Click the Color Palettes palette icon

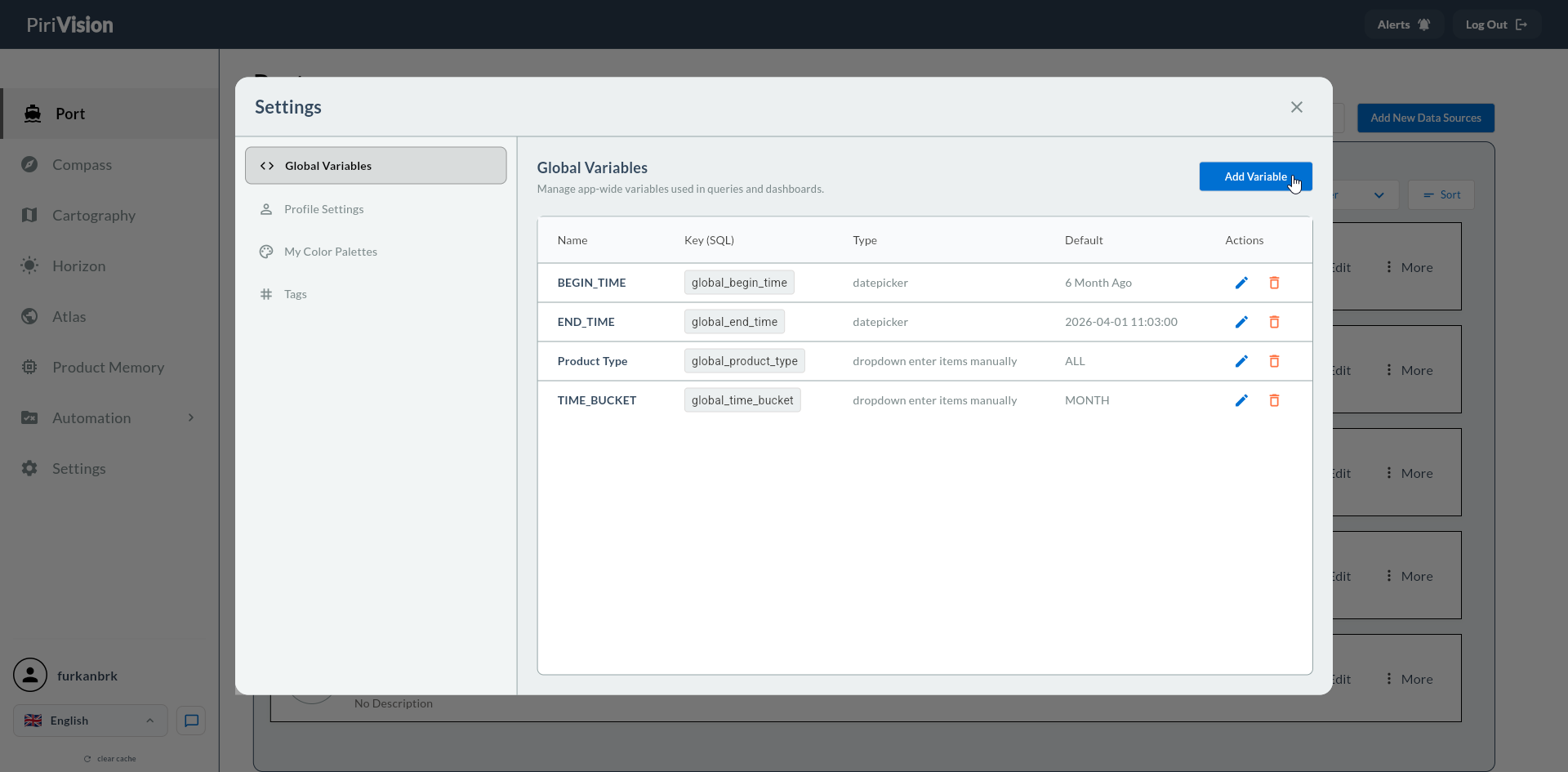point(266,252)
